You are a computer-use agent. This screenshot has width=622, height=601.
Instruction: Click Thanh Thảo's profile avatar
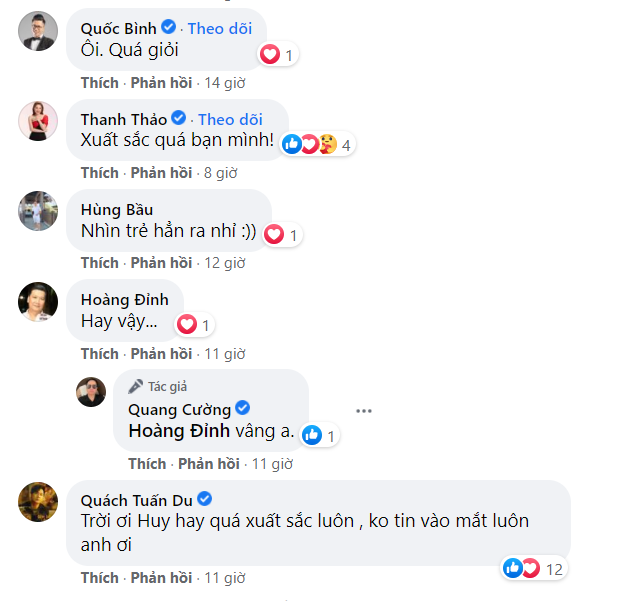38,122
